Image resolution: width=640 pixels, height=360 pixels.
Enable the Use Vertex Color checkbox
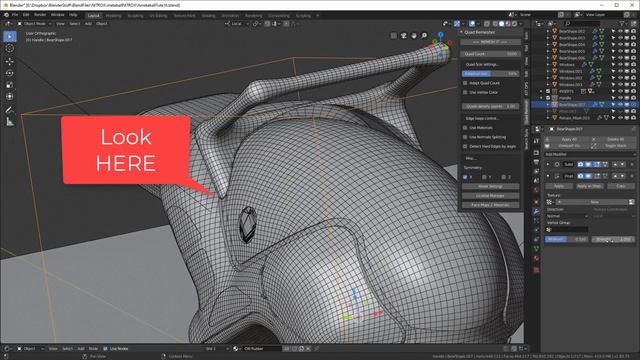[465, 93]
